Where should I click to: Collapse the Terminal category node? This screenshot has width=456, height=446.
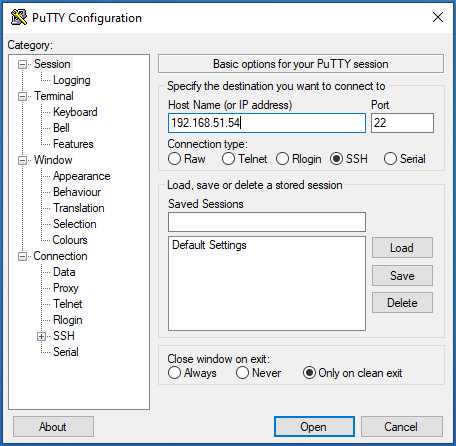click(x=22, y=96)
